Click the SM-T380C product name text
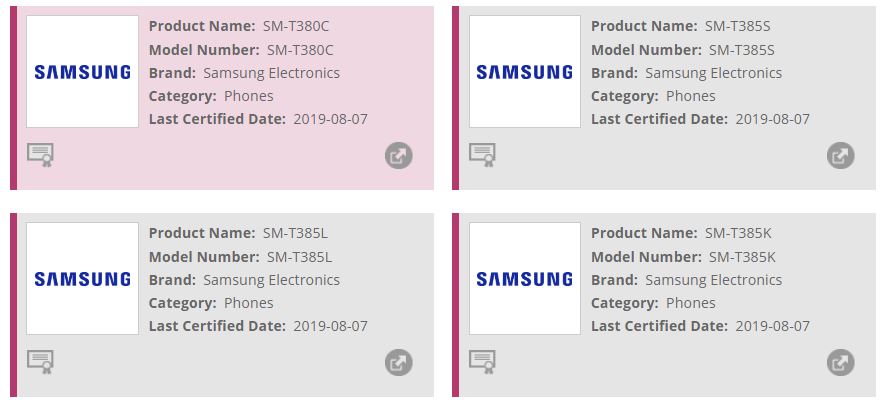 point(298,26)
